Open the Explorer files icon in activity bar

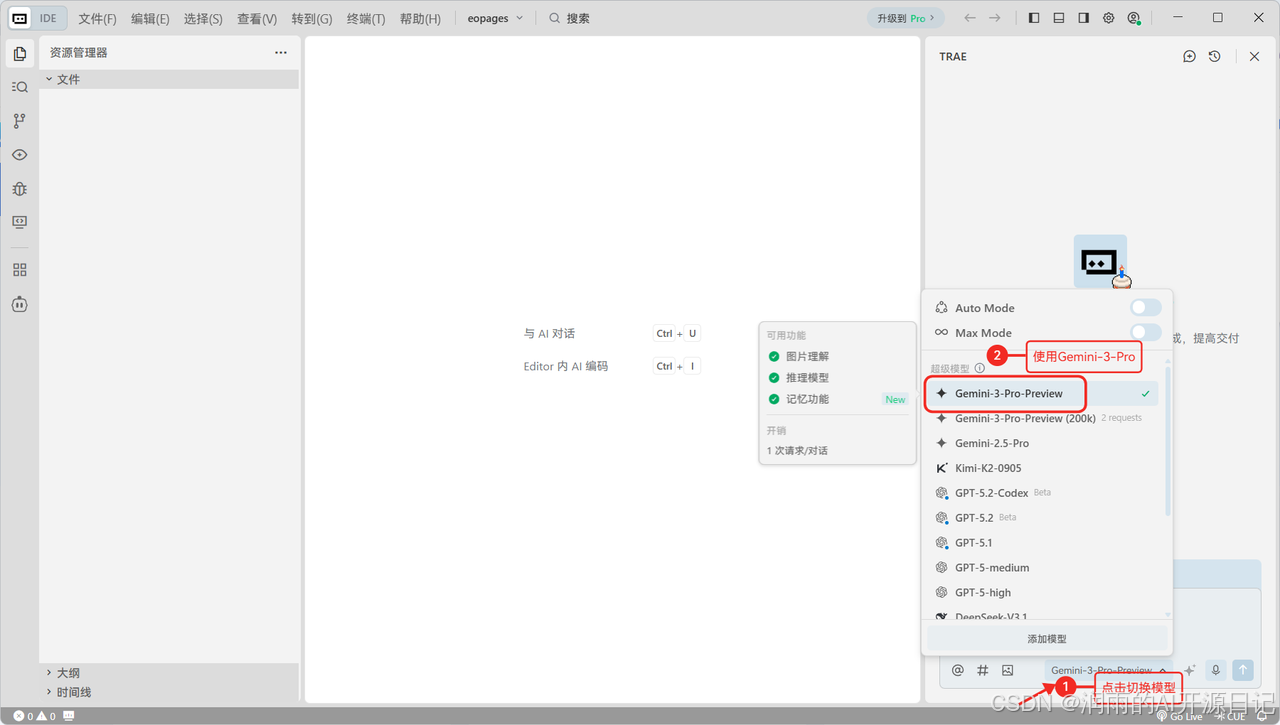(20, 53)
